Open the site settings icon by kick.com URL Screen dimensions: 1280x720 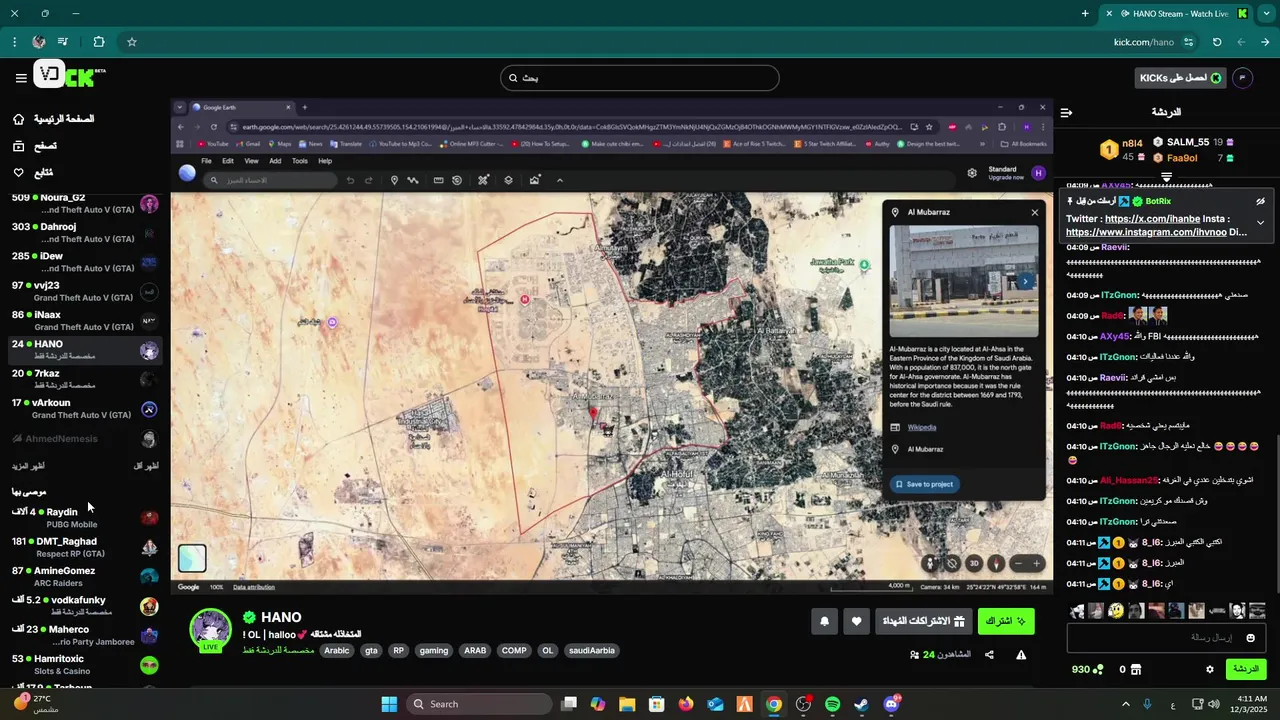1188,42
